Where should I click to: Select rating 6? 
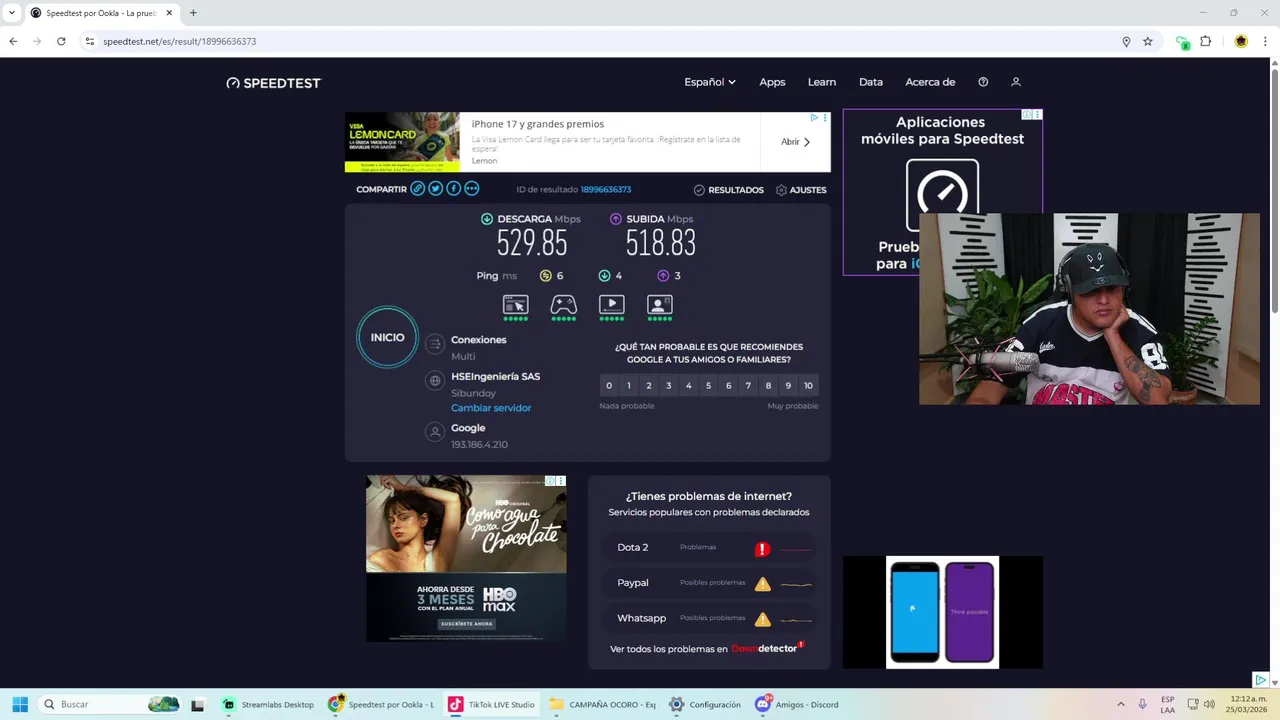pyautogui.click(x=728, y=386)
